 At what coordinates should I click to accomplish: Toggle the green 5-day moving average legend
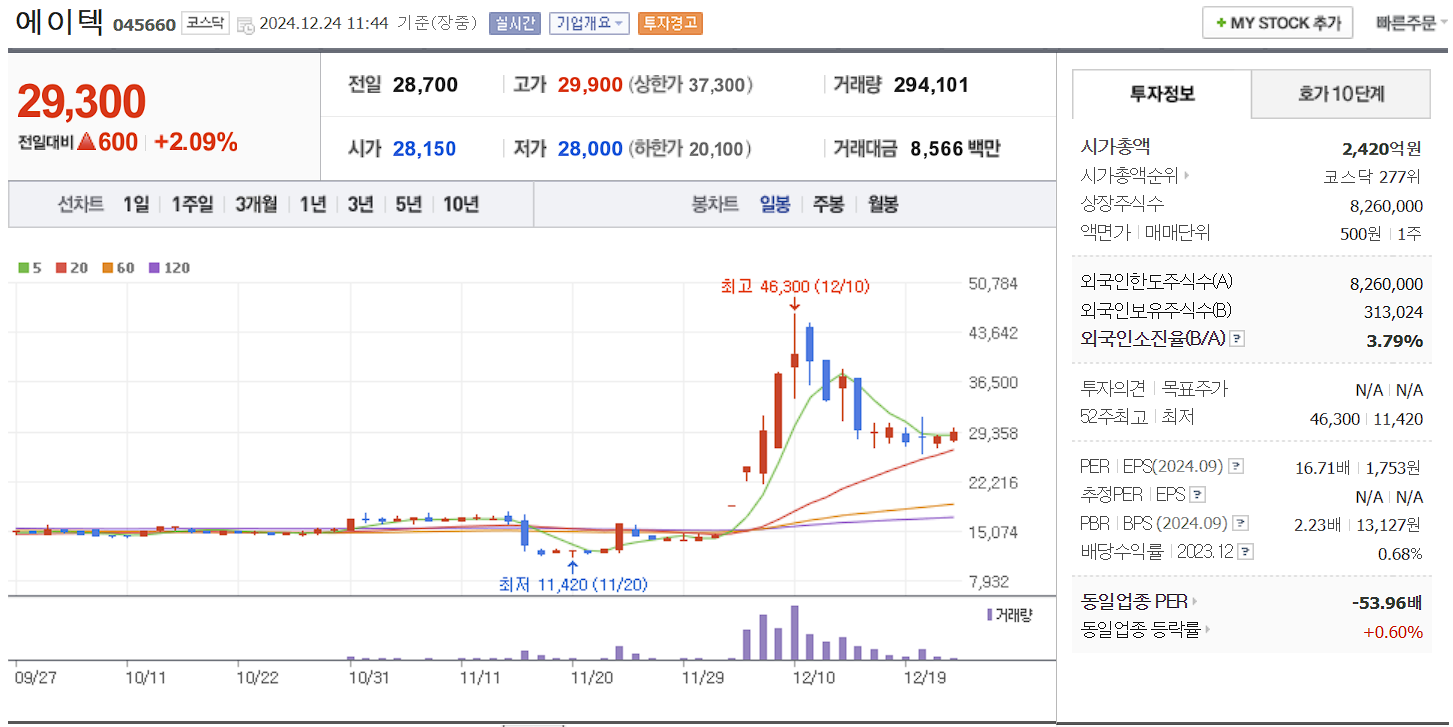24,268
